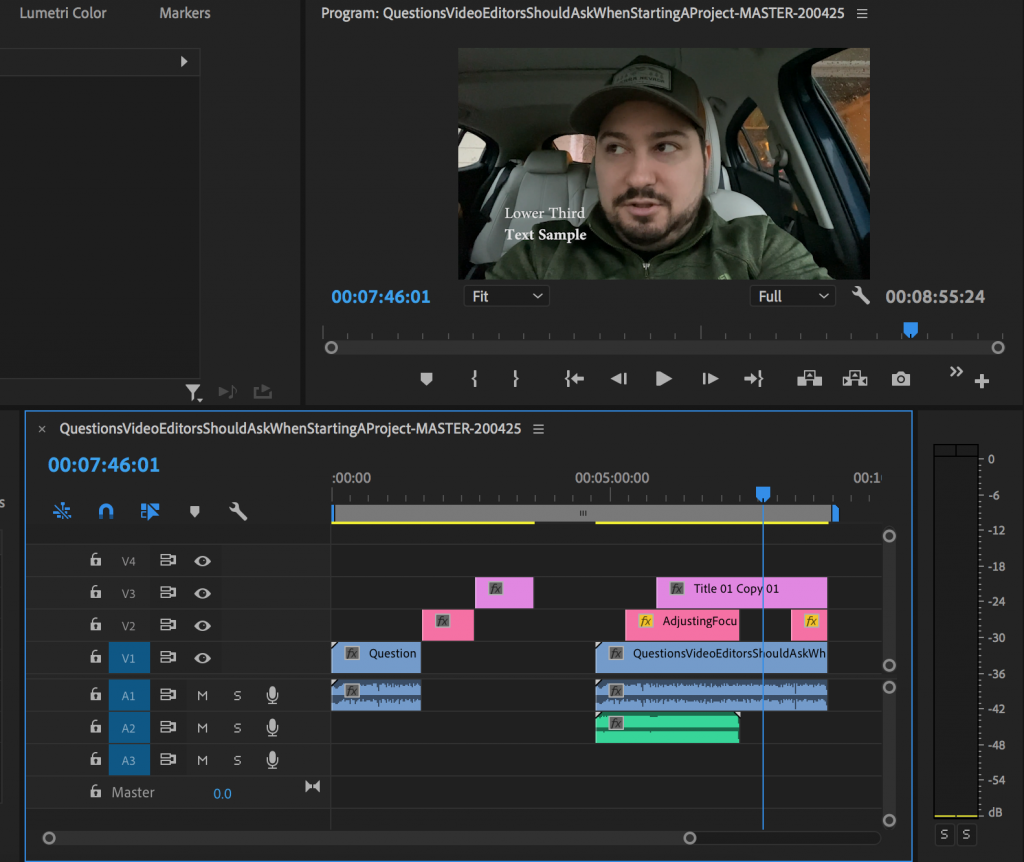Hide V4 track output eye
The width and height of the screenshot is (1024, 862).
tap(202, 561)
